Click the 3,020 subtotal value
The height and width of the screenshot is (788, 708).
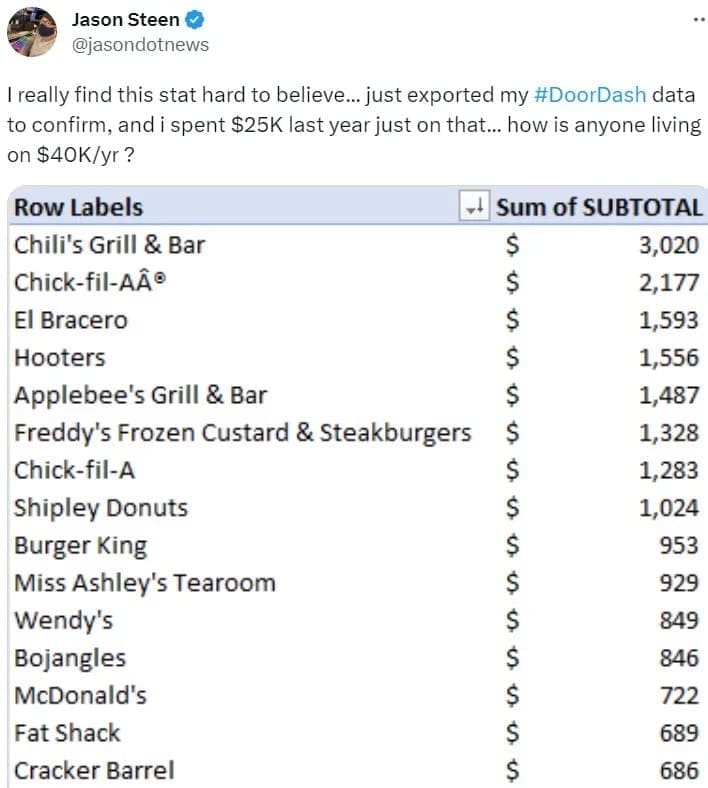[668, 245]
